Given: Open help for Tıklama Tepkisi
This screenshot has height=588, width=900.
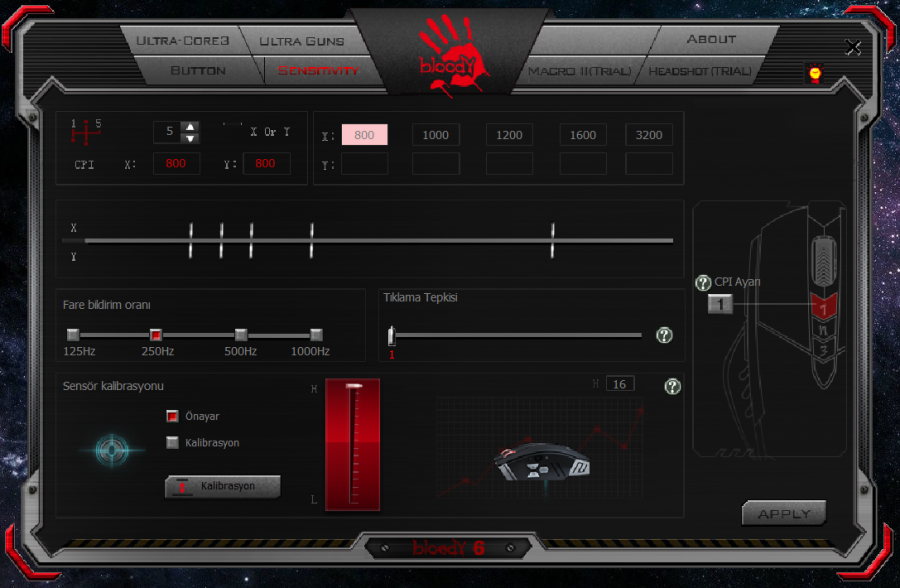Looking at the screenshot, I should coord(664,335).
